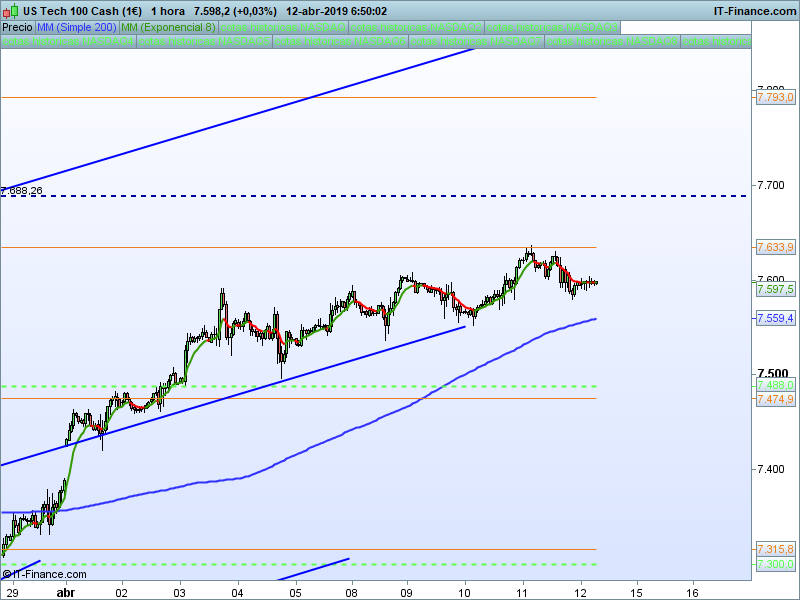The image size is (800, 600).
Task: Select cotas historicas NASDAQ3 label
Action: (x=553, y=27)
